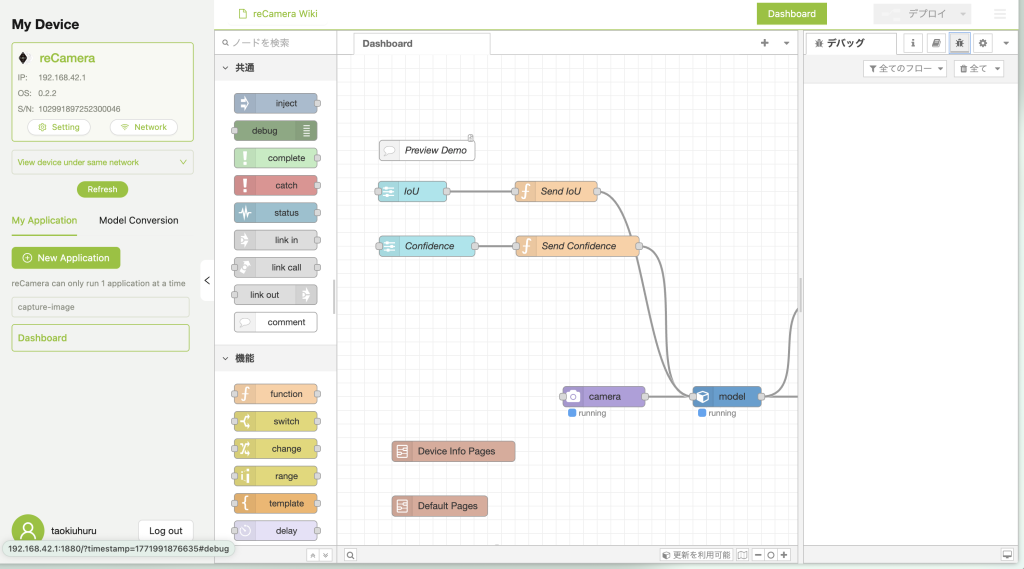Select the デバッグ sidebar tab
The image size is (1024, 569).
coord(848,43)
